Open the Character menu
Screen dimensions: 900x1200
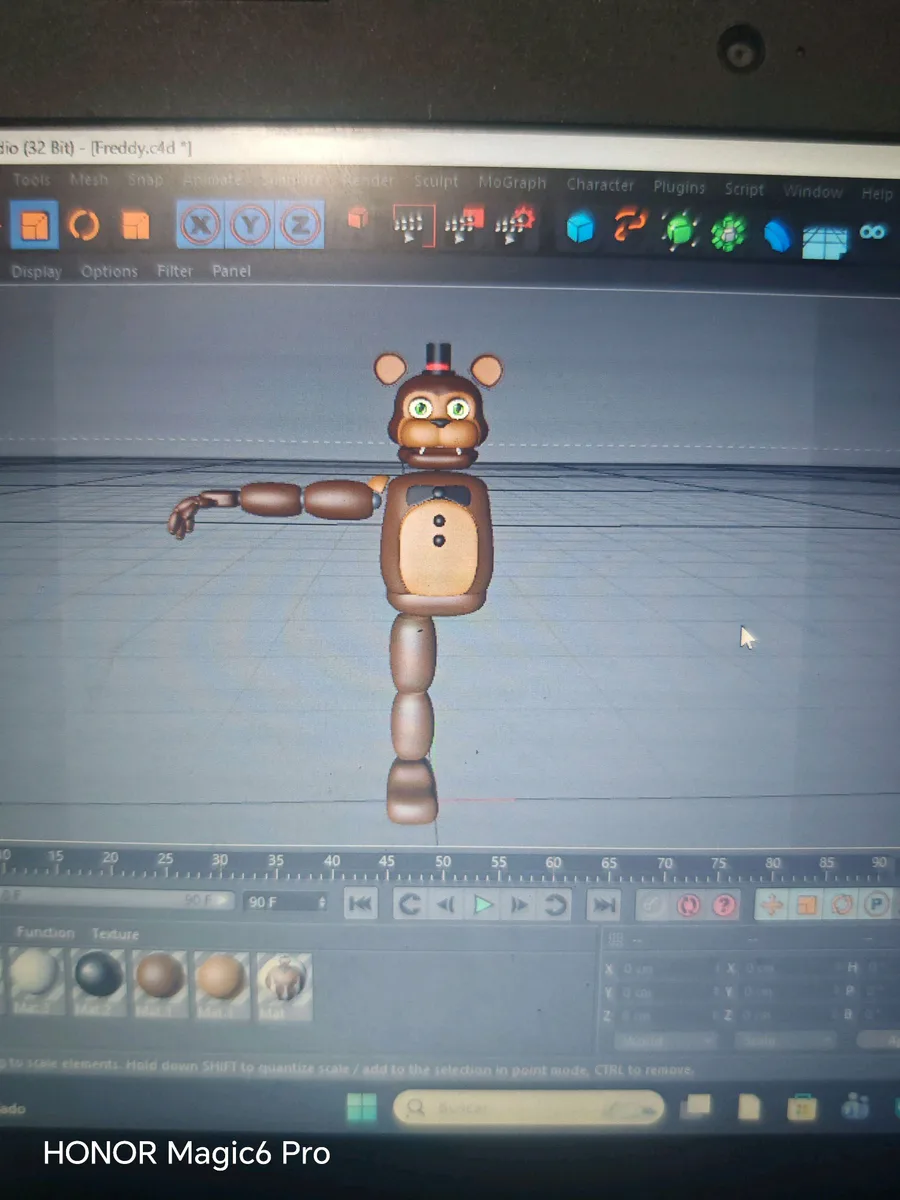[x=600, y=185]
